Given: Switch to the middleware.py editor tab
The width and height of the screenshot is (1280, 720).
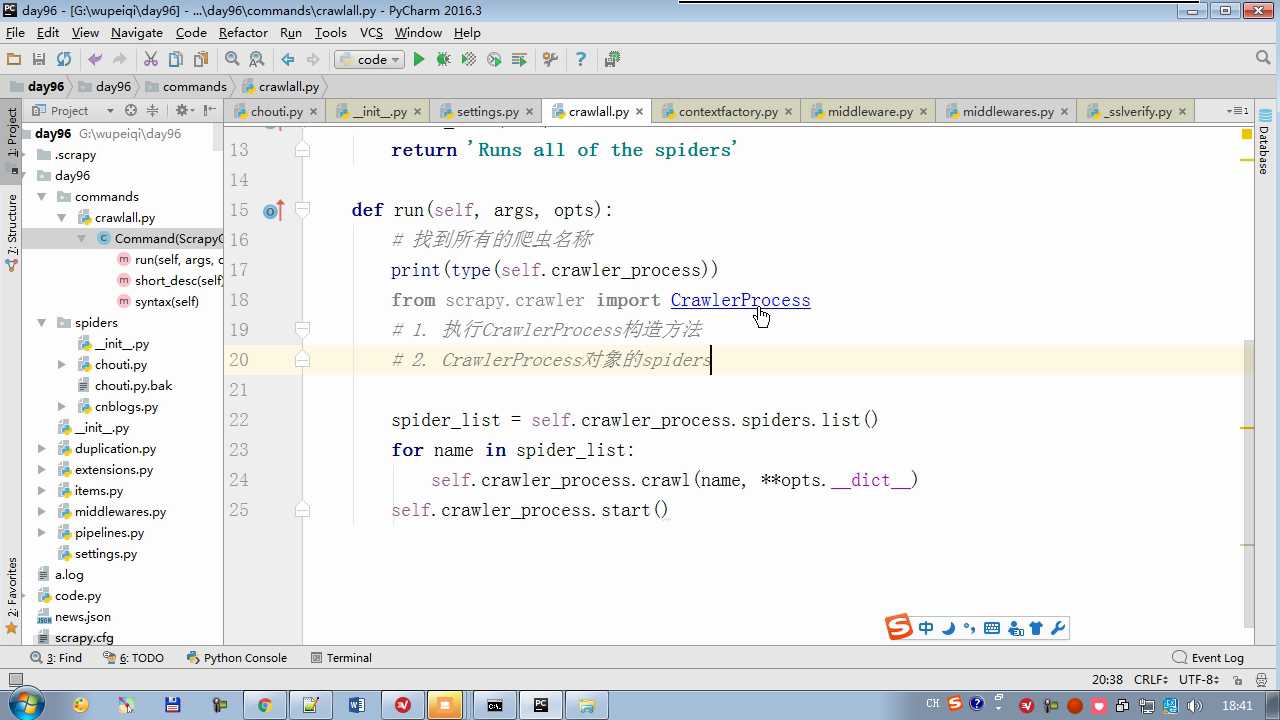Looking at the screenshot, I should click(x=869, y=111).
